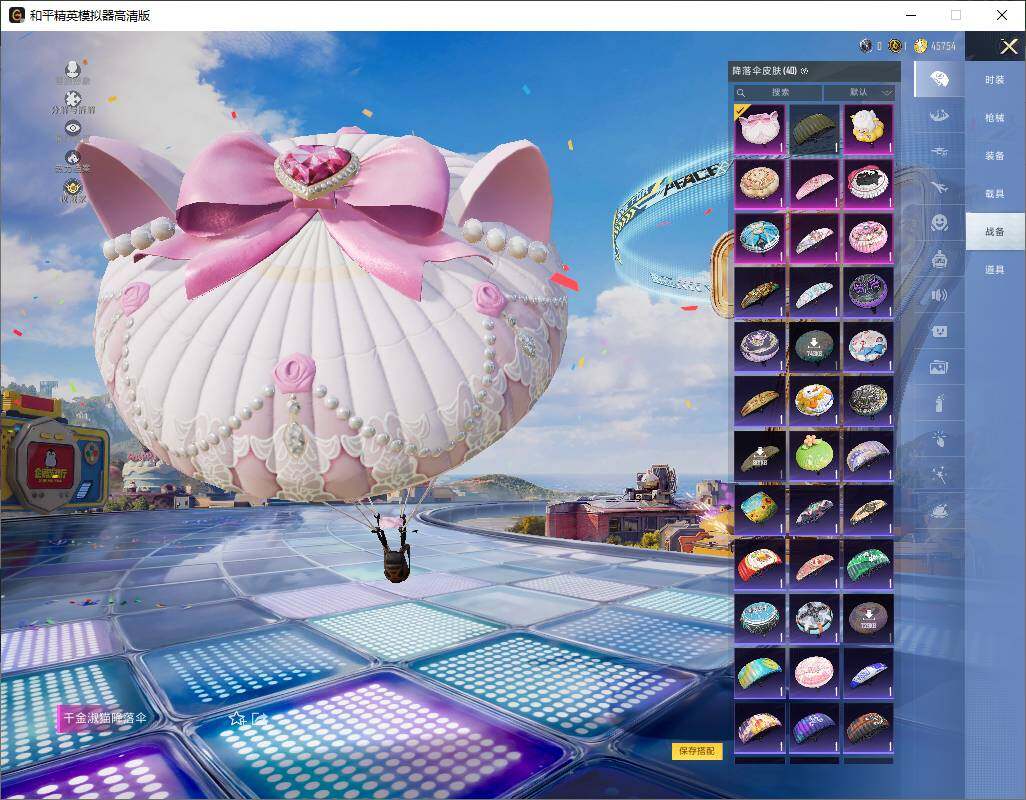Viewport: 1026px width, 800px height.
Task: Select the smiley emote category icon
Action: (x=938, y=223)
